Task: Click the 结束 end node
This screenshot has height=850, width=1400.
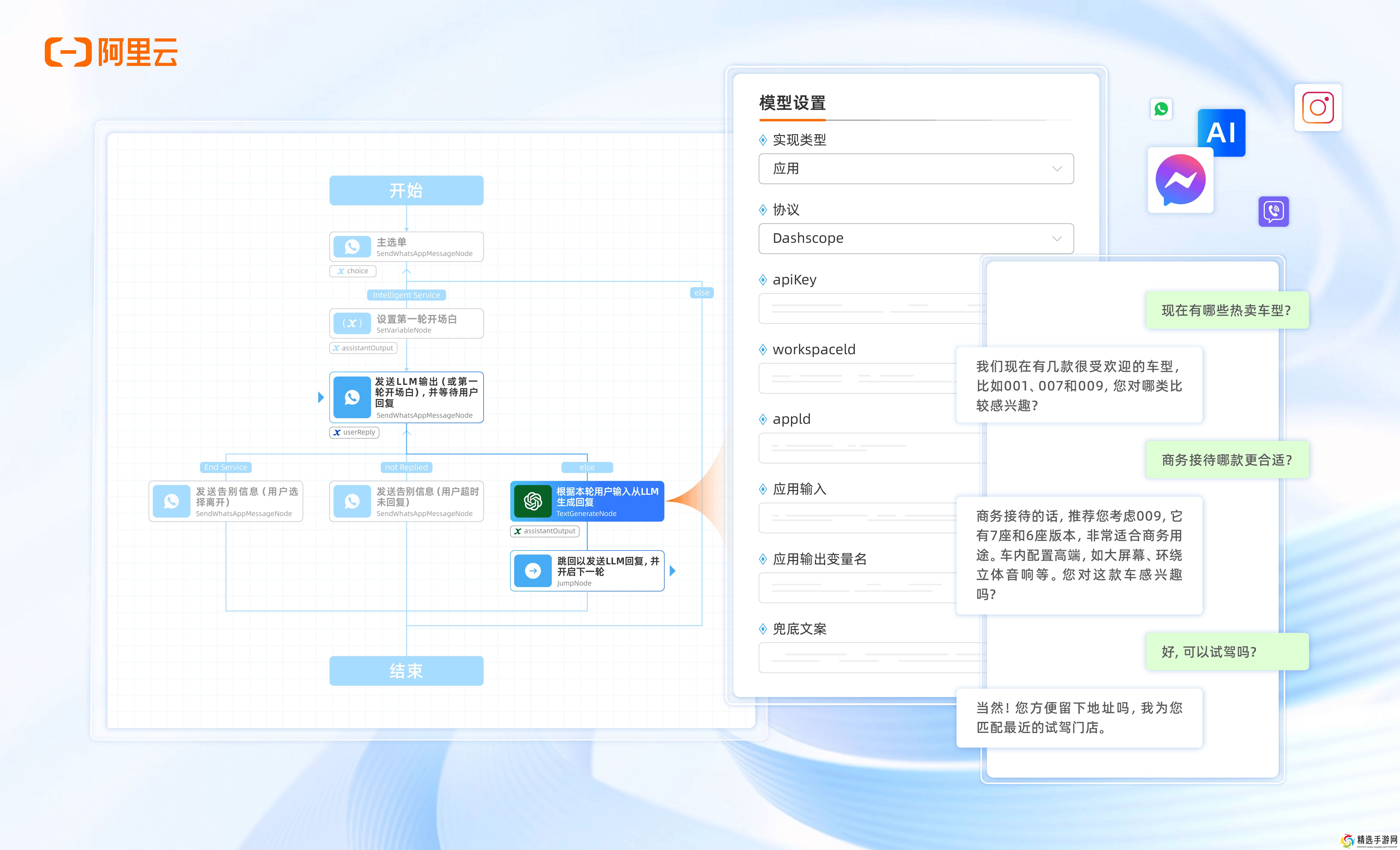Action: point(406,671)
